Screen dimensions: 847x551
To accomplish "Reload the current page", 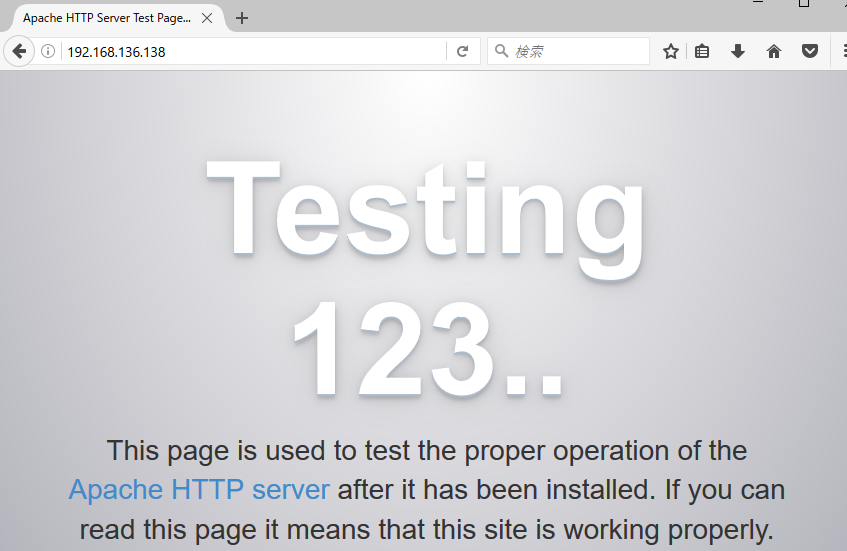I will tap(462, 52).
